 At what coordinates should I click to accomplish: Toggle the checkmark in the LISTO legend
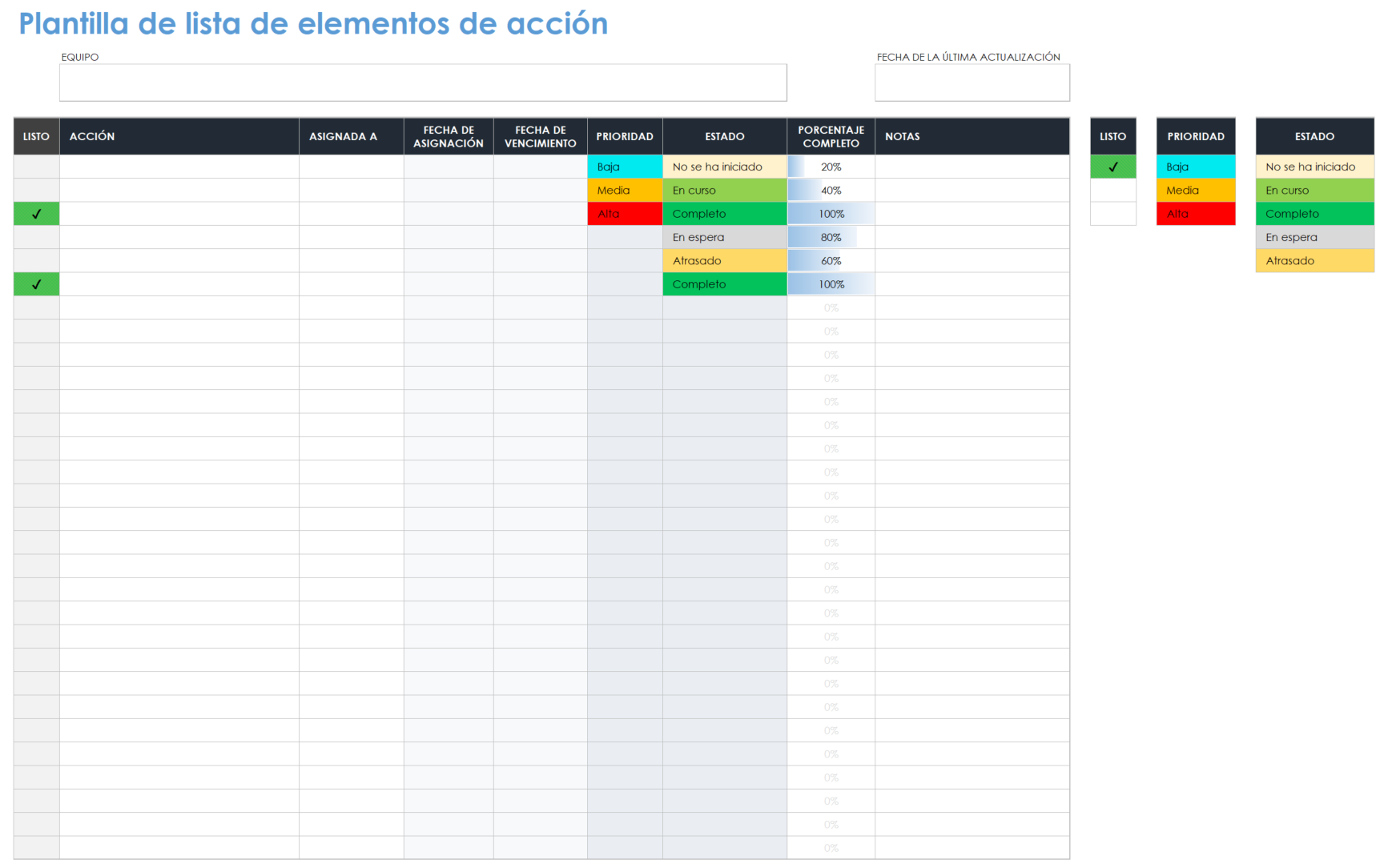[x=1113, y=167]
